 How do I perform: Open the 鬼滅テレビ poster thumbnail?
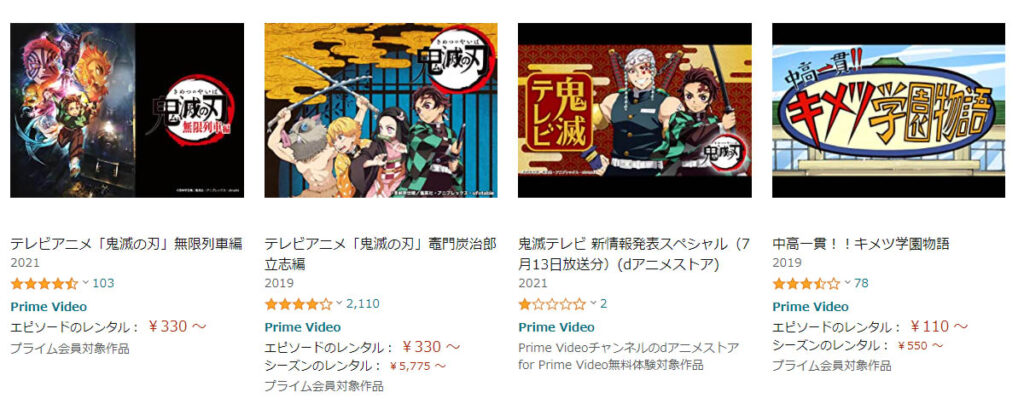tap(634, 110)
